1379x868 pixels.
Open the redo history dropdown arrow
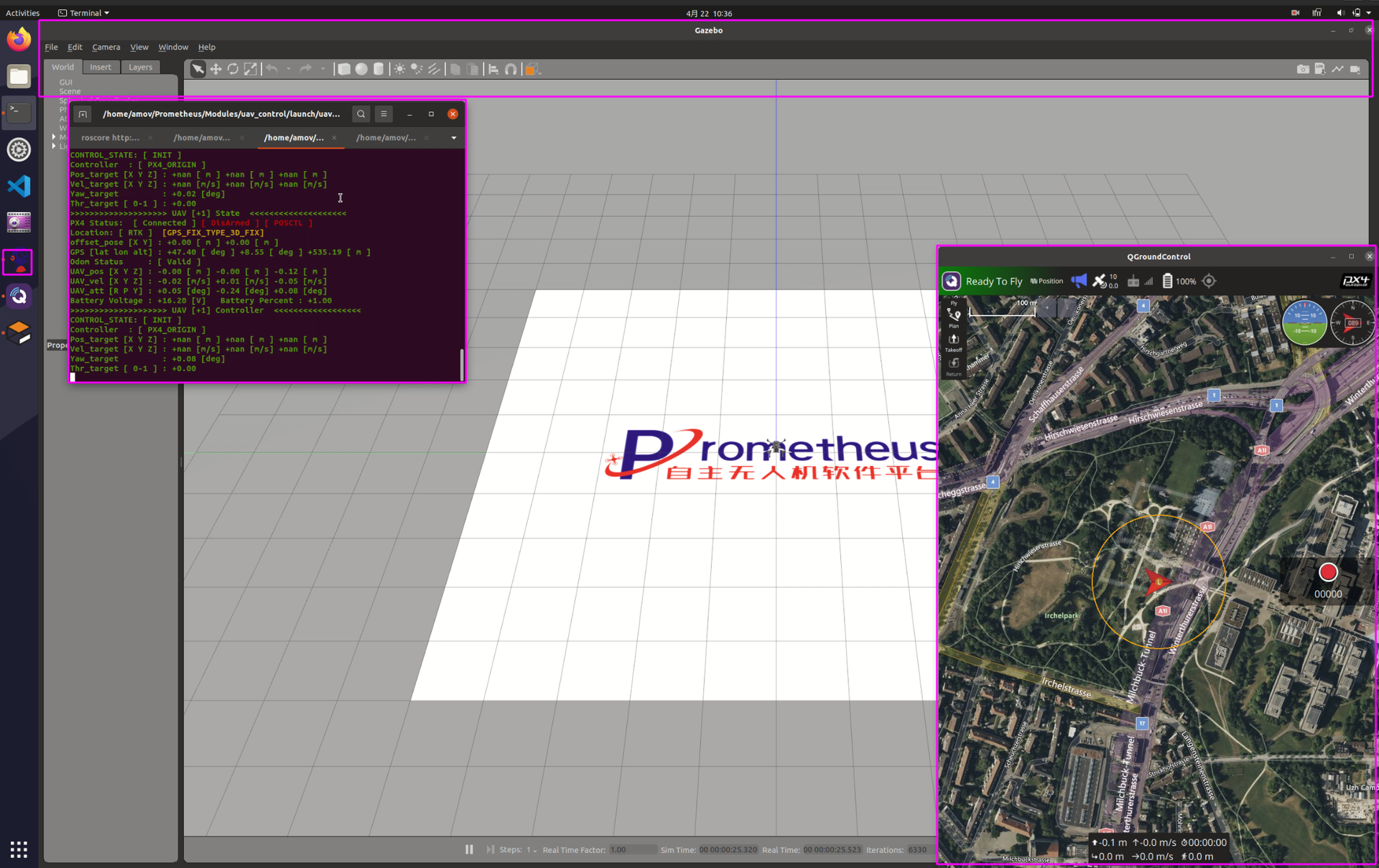pos(323,69)
